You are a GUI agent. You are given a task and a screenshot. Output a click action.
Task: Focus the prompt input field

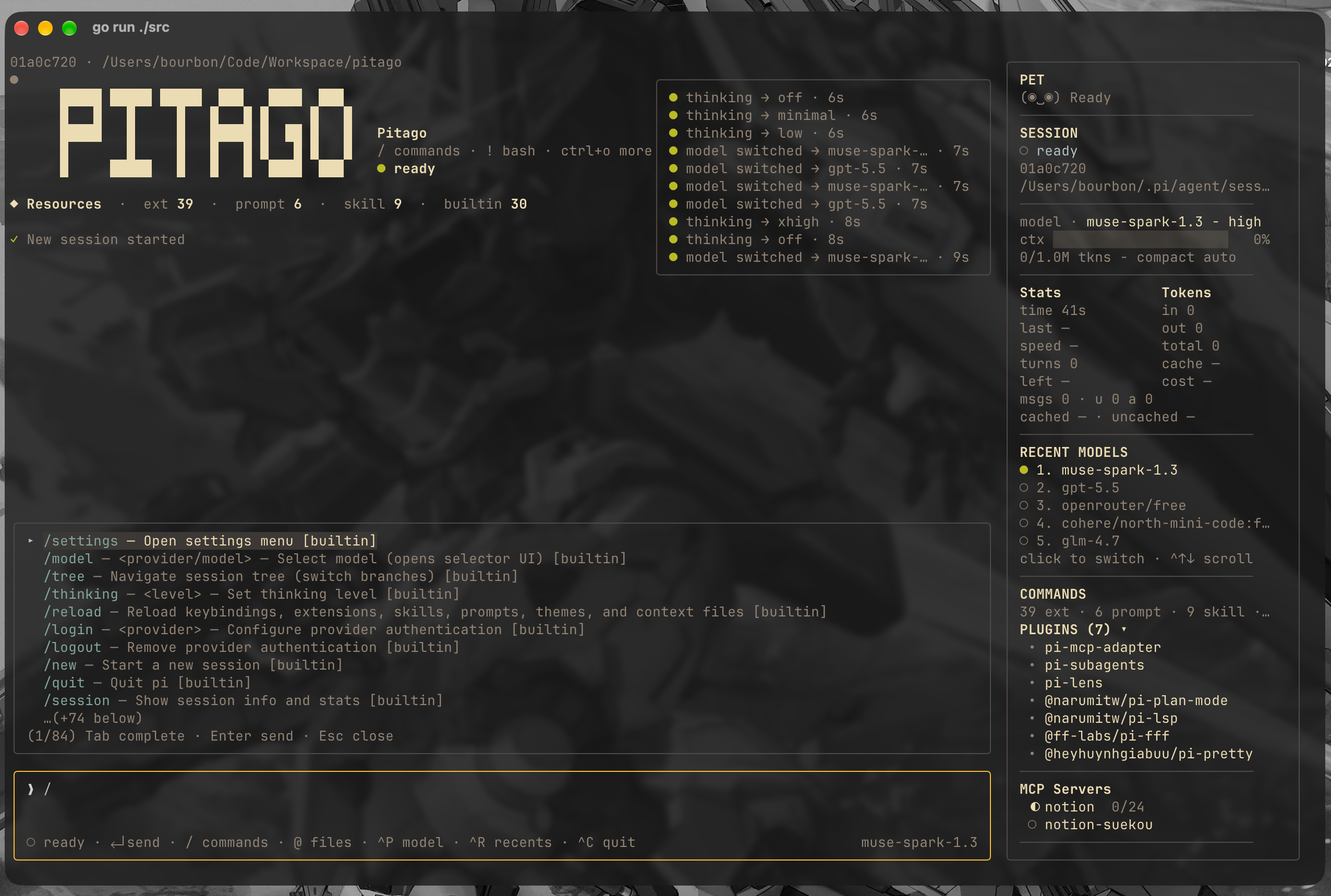click(x=502, y=789)
